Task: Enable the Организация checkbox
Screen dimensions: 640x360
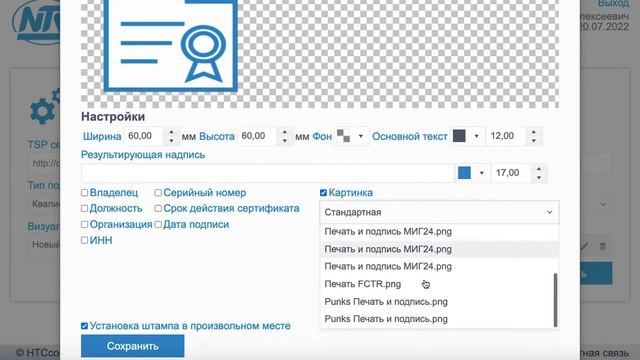Action: pyautogui.click(x=84, y=224)
